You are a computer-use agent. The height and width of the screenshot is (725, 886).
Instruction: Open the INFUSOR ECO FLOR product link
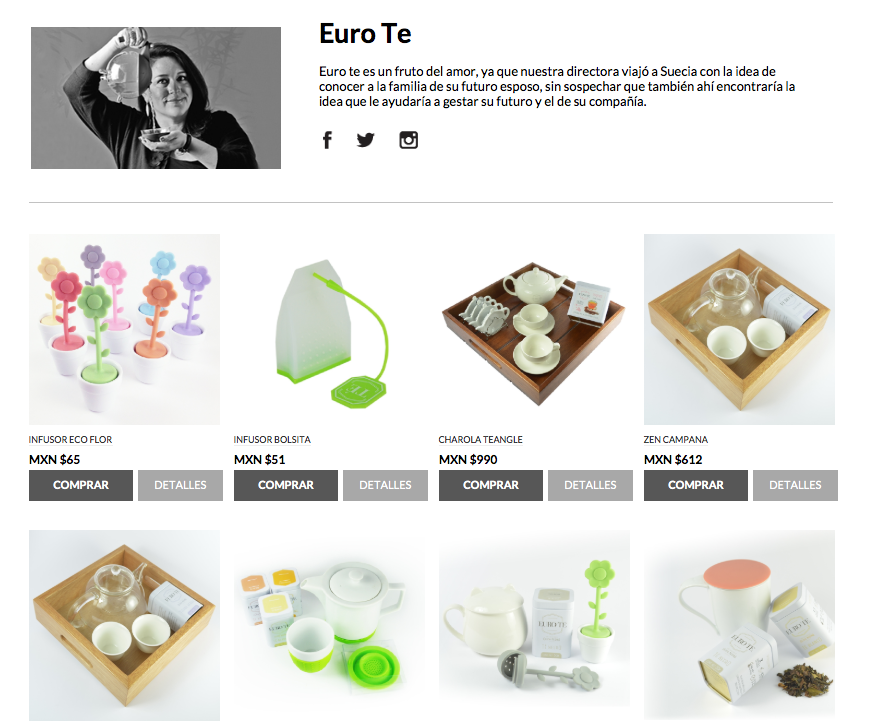(71, 439)
